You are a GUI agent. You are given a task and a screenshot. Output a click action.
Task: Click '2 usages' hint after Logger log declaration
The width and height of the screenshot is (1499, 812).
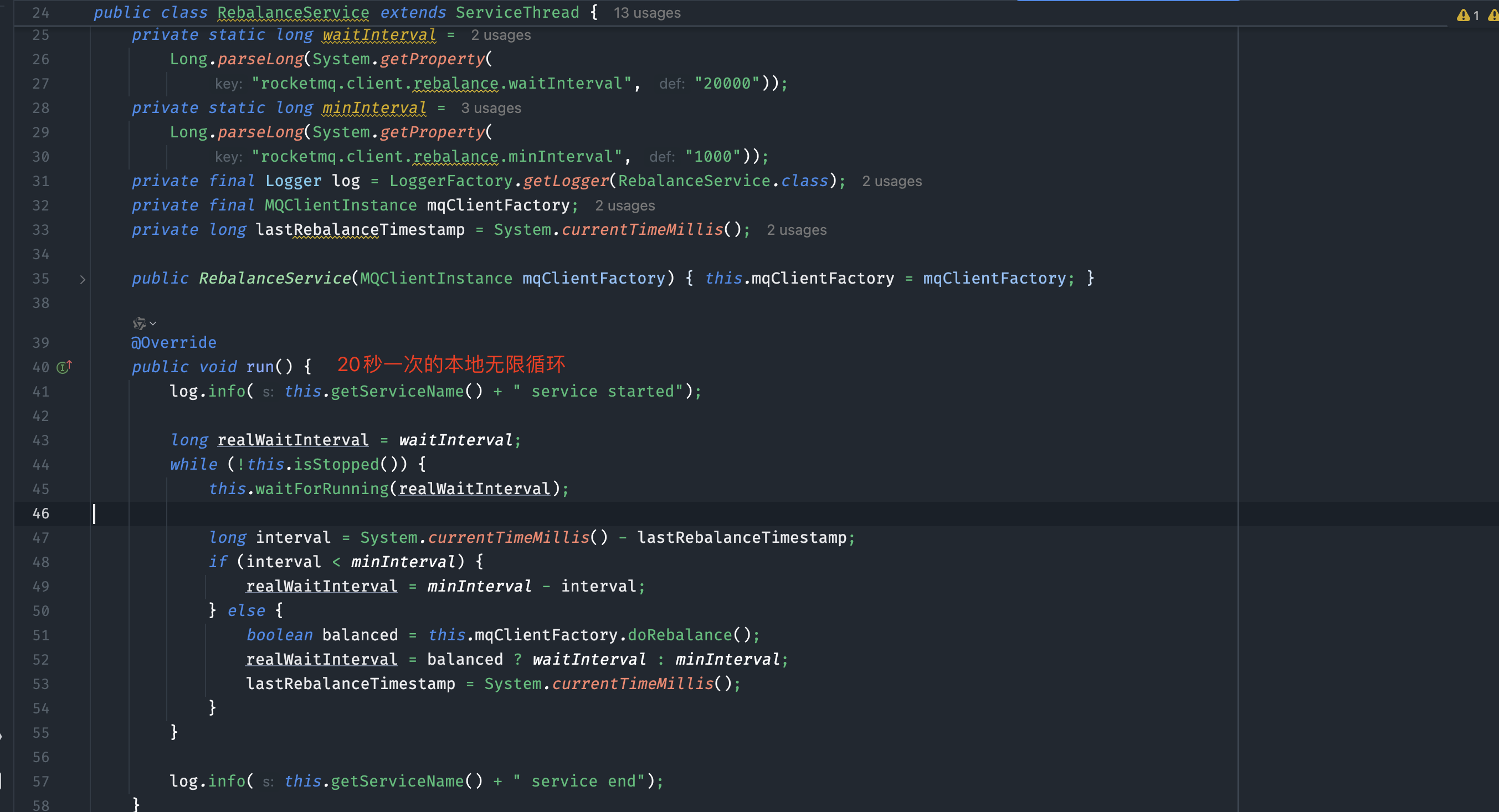pyautogui.click(x=891, y=182)
